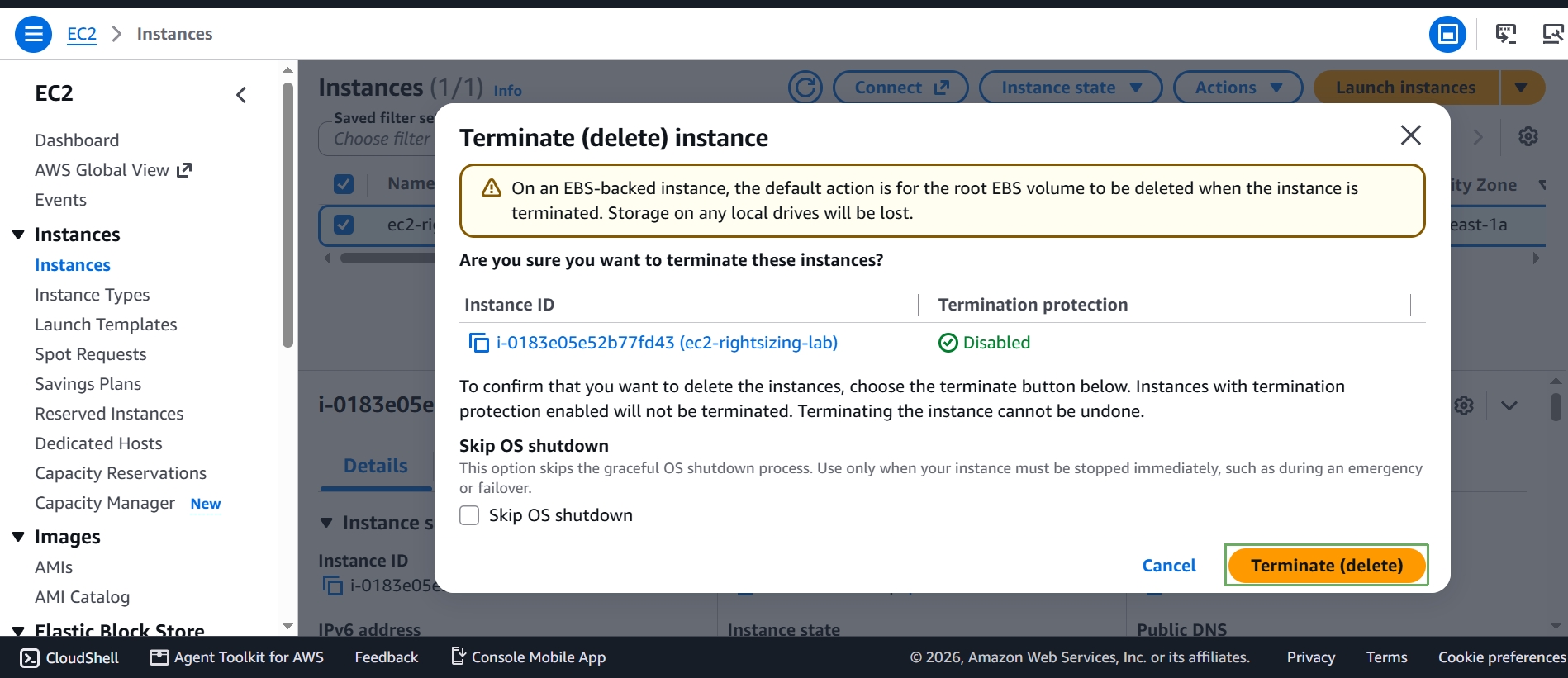The image size is (1568, 678).
Task: Open Agent Toolkit for AWS
Action: [x=237, y=657]
